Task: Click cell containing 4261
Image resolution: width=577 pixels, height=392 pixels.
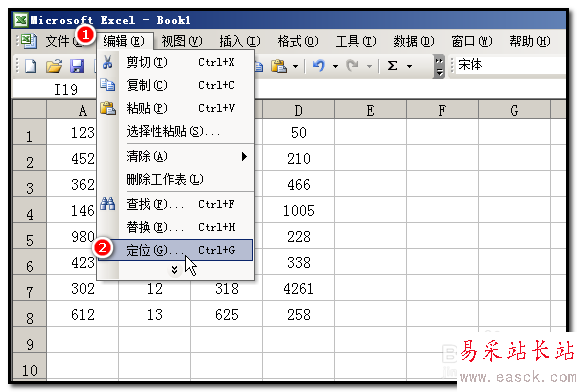Action: 298,288
